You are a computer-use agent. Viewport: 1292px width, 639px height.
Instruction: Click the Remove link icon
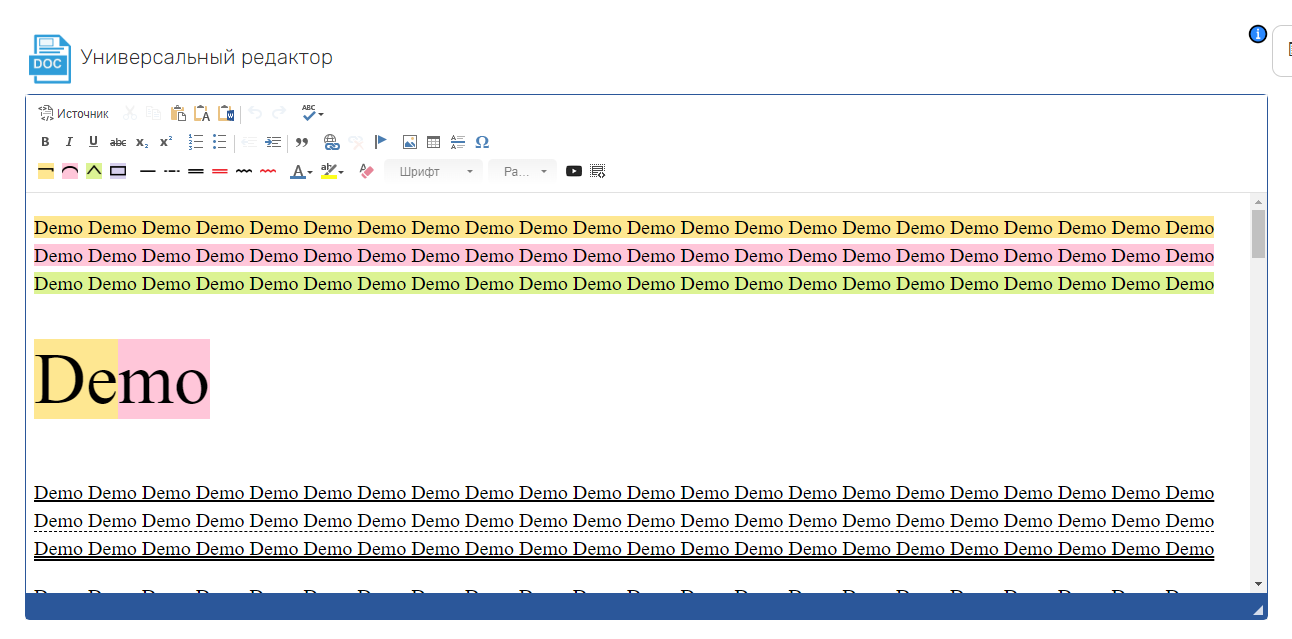[x=356, y=142]
